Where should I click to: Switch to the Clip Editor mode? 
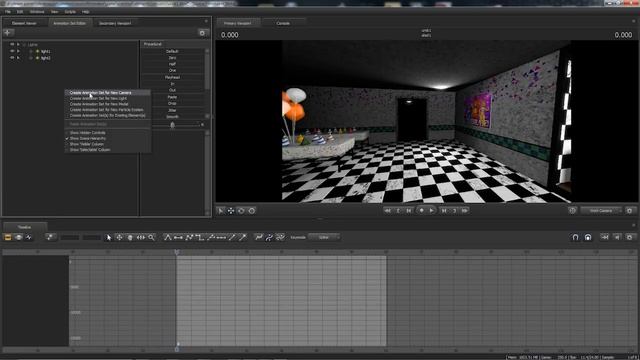(8, 237)
